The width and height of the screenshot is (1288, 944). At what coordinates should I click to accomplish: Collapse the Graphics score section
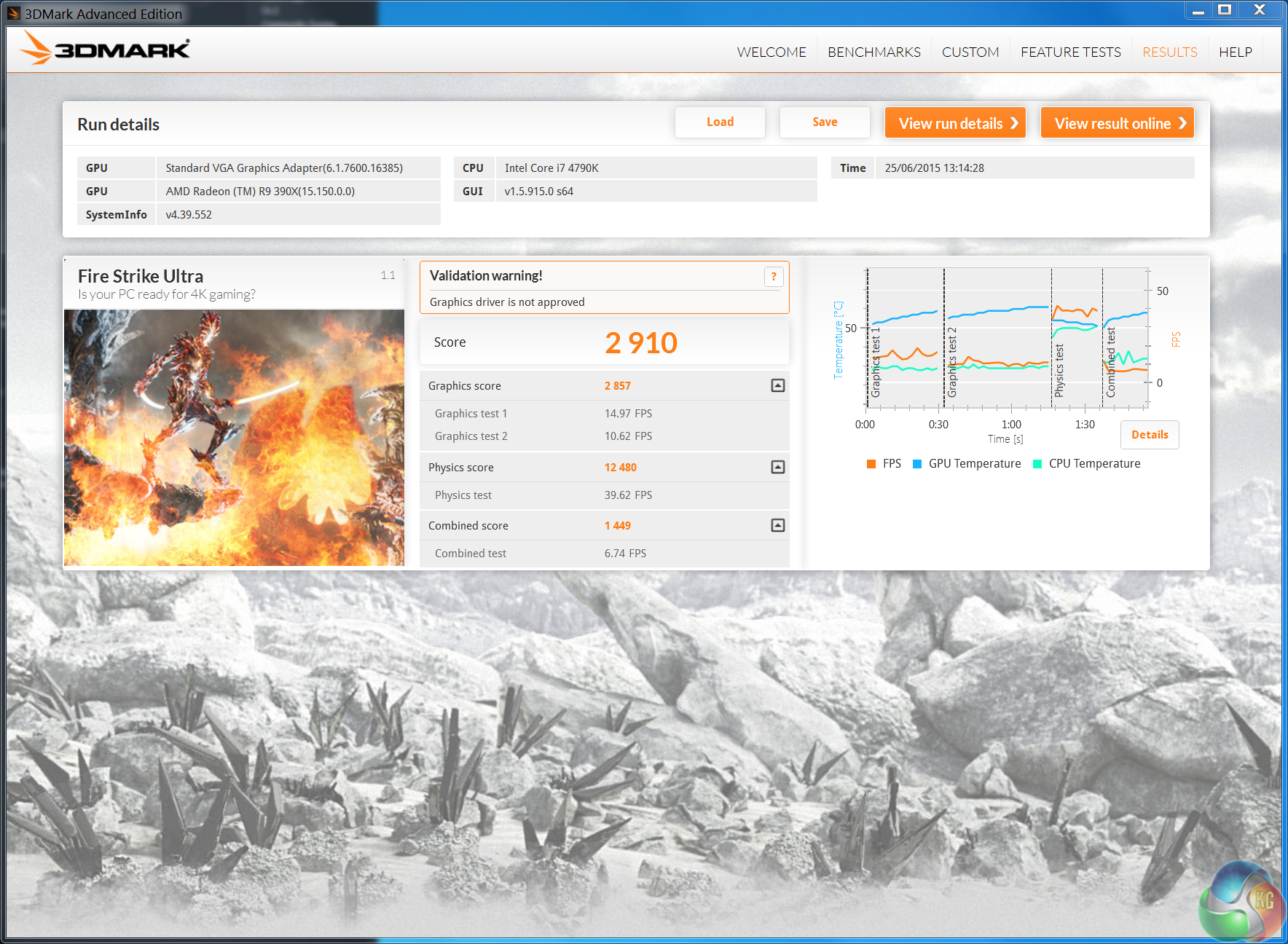(x=777, y=385)
